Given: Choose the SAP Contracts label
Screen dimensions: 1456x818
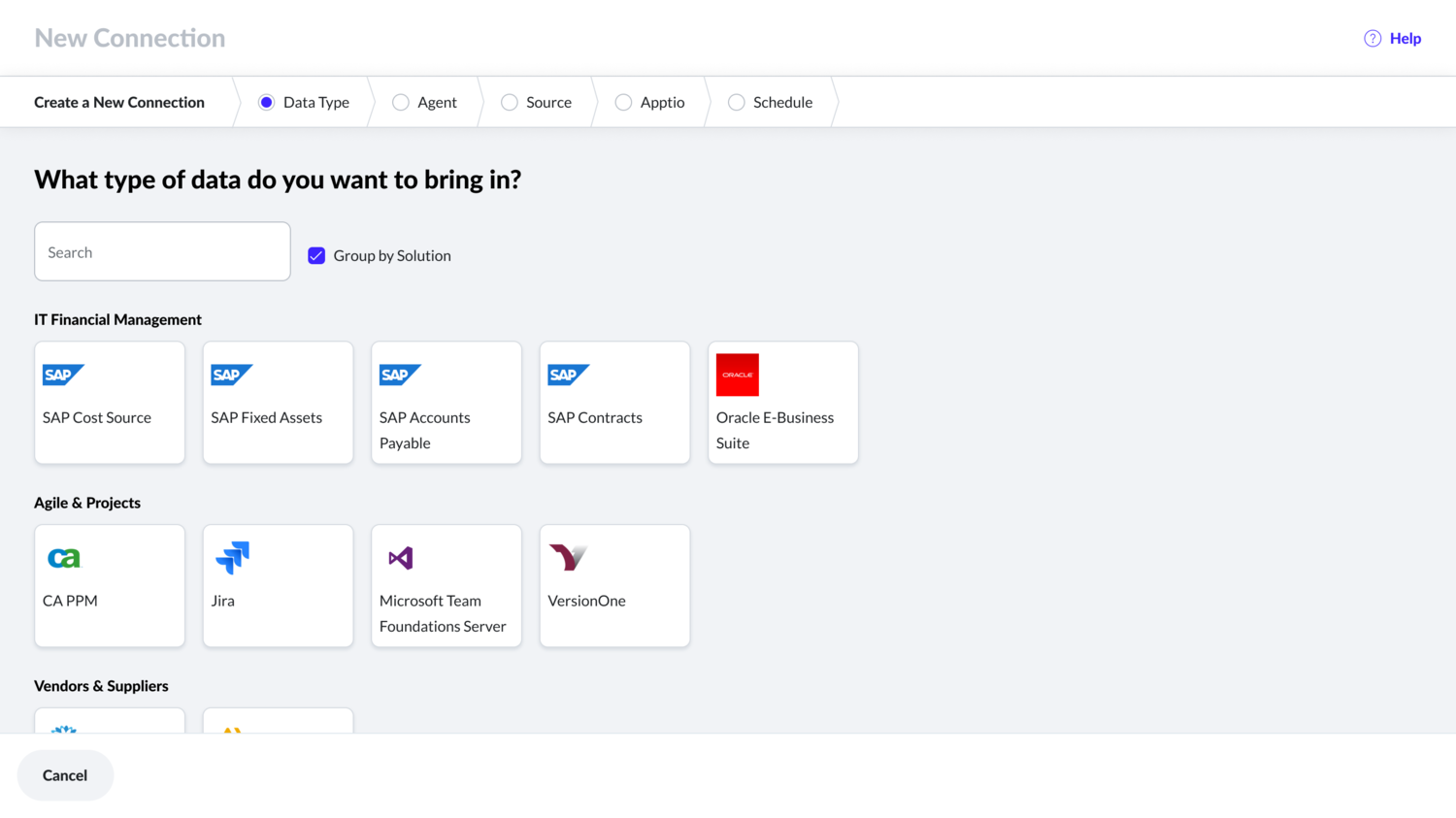Looking at the screenshot, I should tap(595, 417).
